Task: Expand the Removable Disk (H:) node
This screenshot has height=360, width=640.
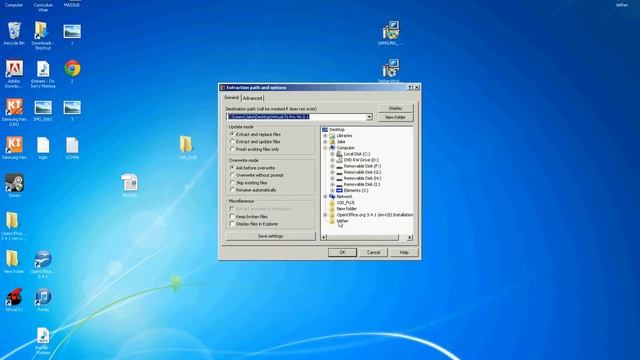Action: pyautogui.click(x=332, y=178)
